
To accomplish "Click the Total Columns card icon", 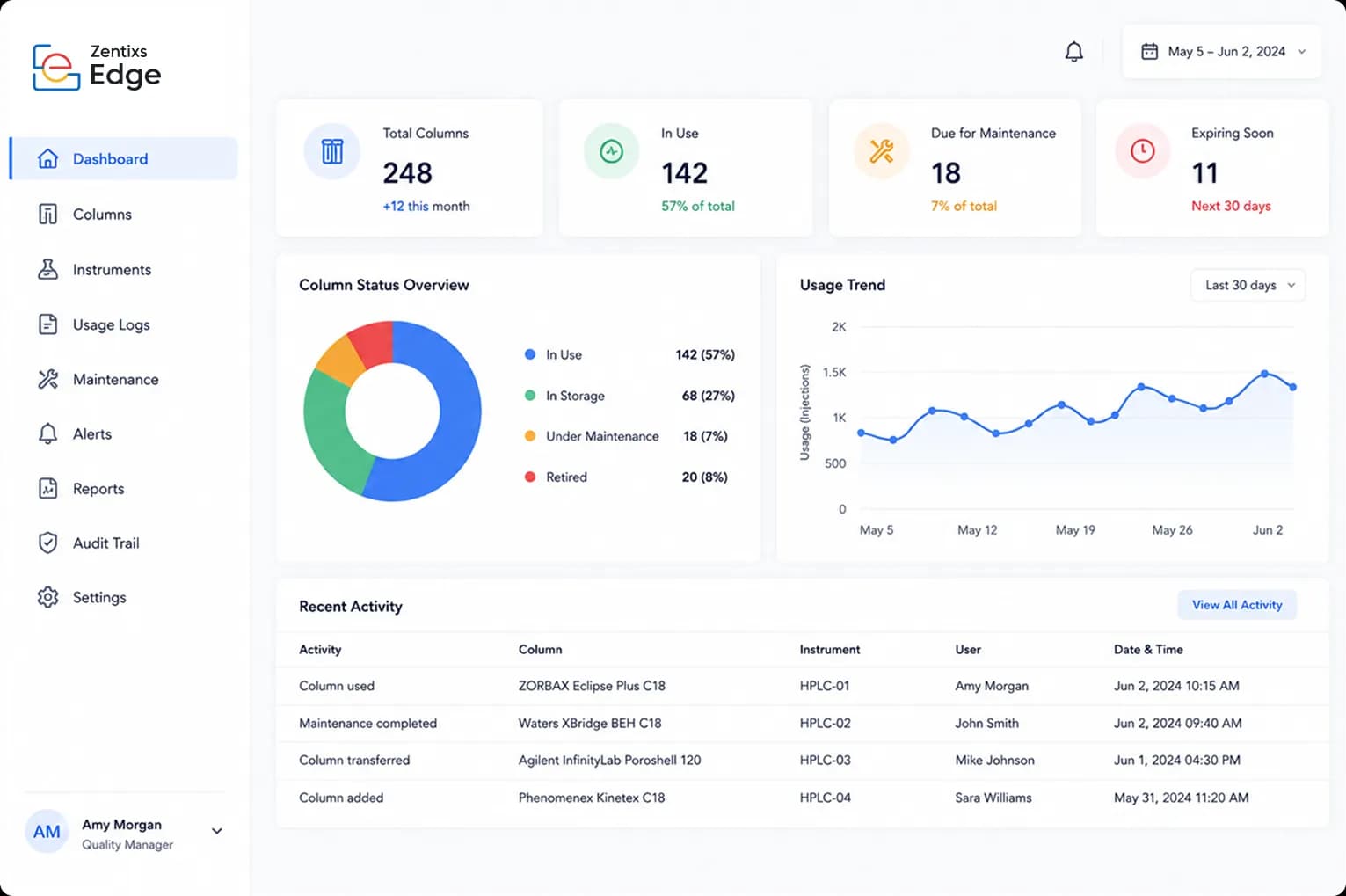I will 332,151.
